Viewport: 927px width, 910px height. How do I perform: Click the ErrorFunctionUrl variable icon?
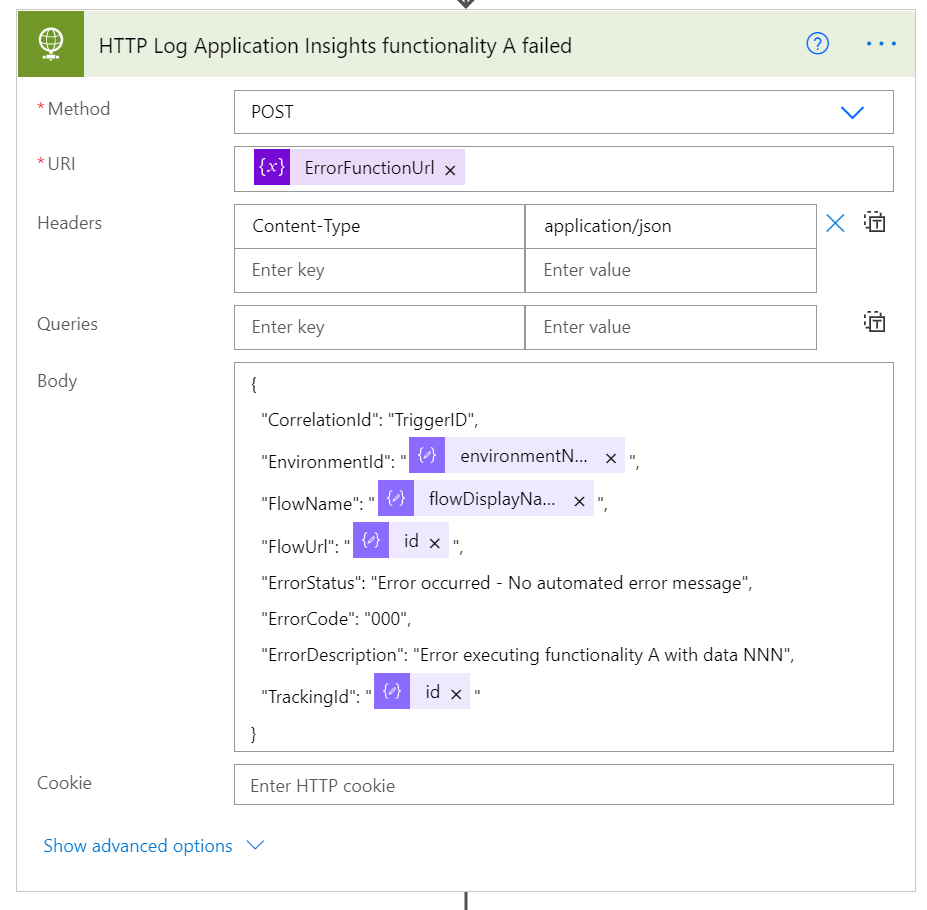click(x=272, y=168)
